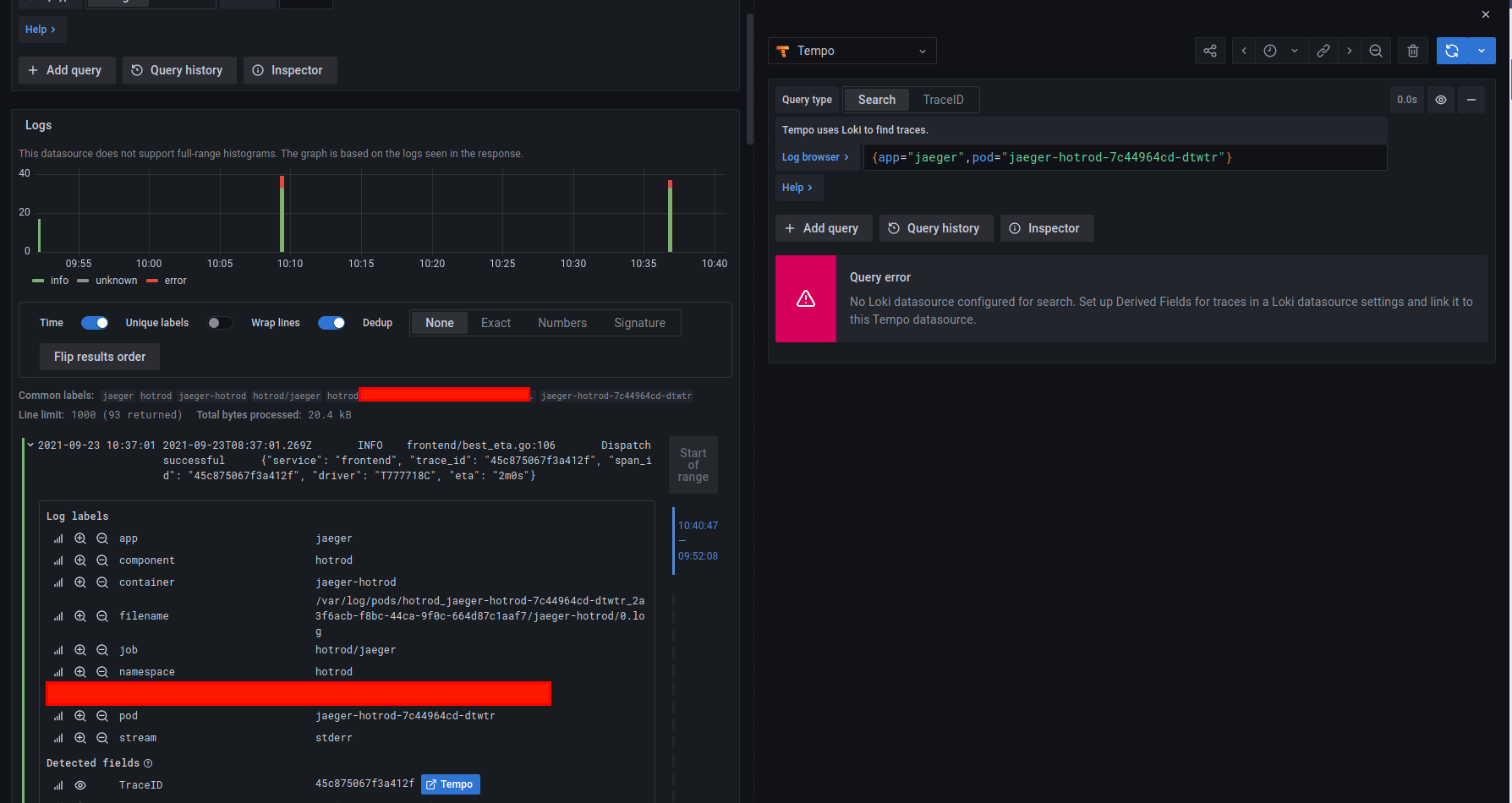Turn off the Wrap lines toggle
This screenshot has height=803, width=1512.
point(331,323)
